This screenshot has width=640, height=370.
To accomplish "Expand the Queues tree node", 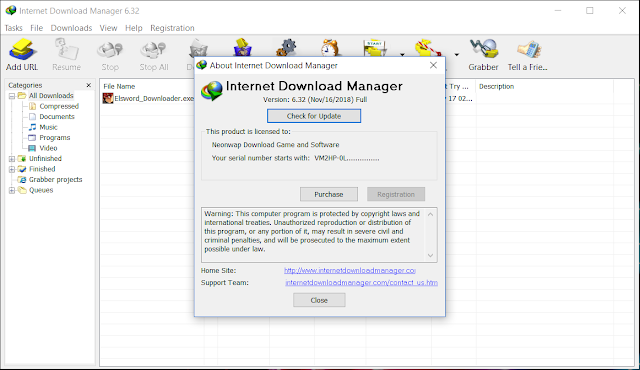I will pos(12,190).
